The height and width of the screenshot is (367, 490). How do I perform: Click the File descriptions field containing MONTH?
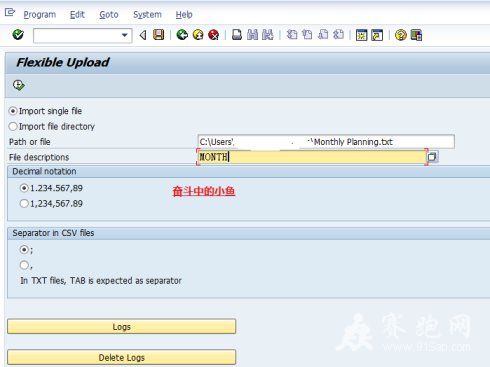click(x=311, y=157)
